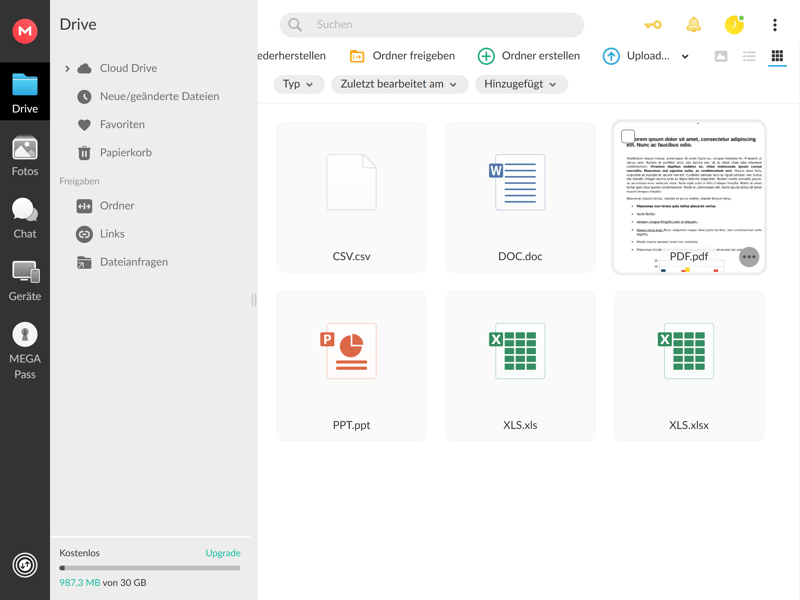The width and height of the screenshot is (800, 600).
Task: Click the transfer sync circle icon
Action: [x=24, y=565]
